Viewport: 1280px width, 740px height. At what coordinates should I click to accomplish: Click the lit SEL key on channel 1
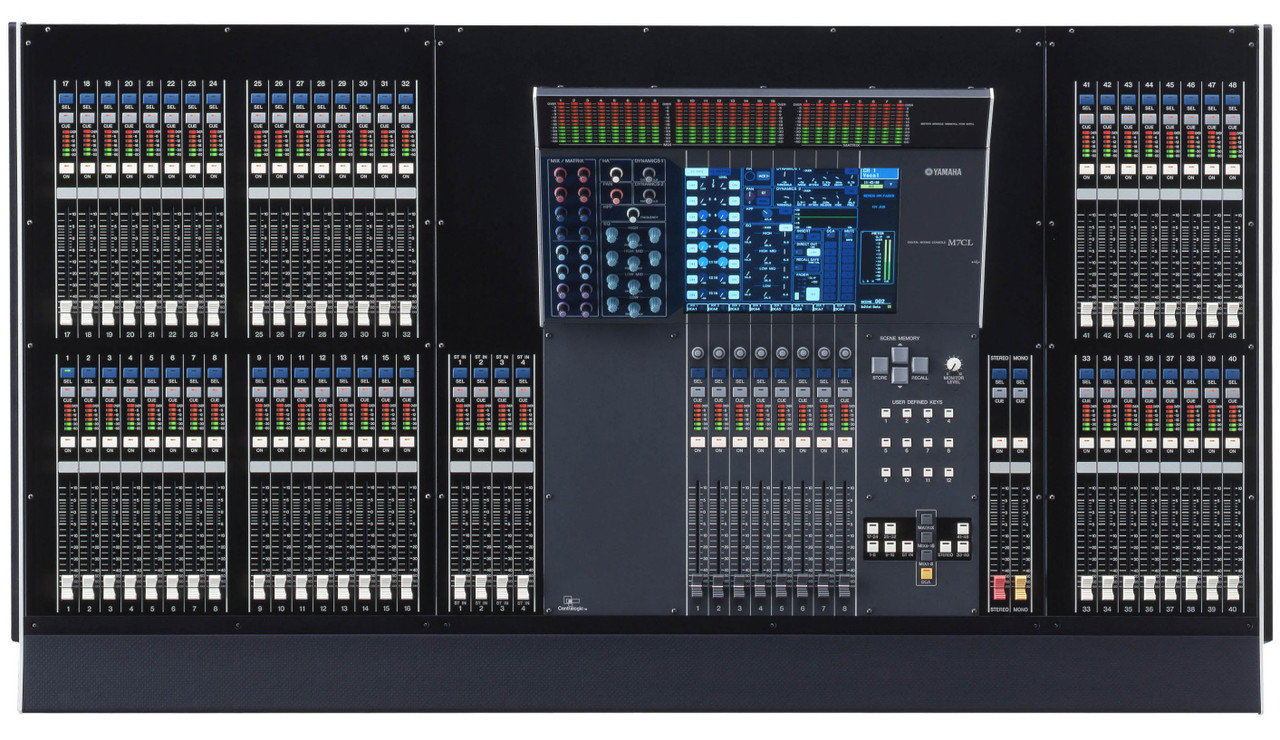(67, 372)
